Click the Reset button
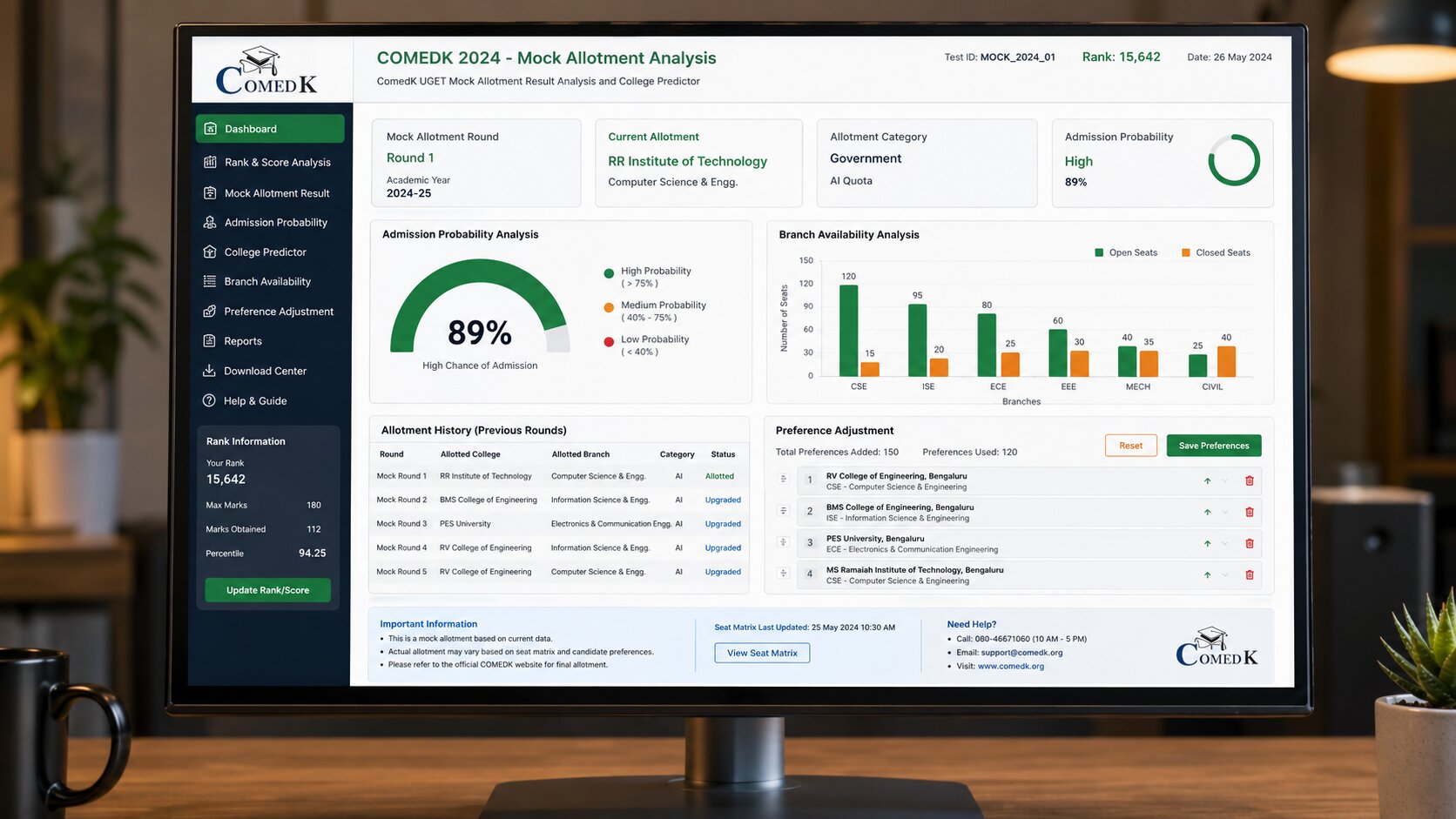Image resolution: width=1456 pixels, height=819 pixels. 1131,446
